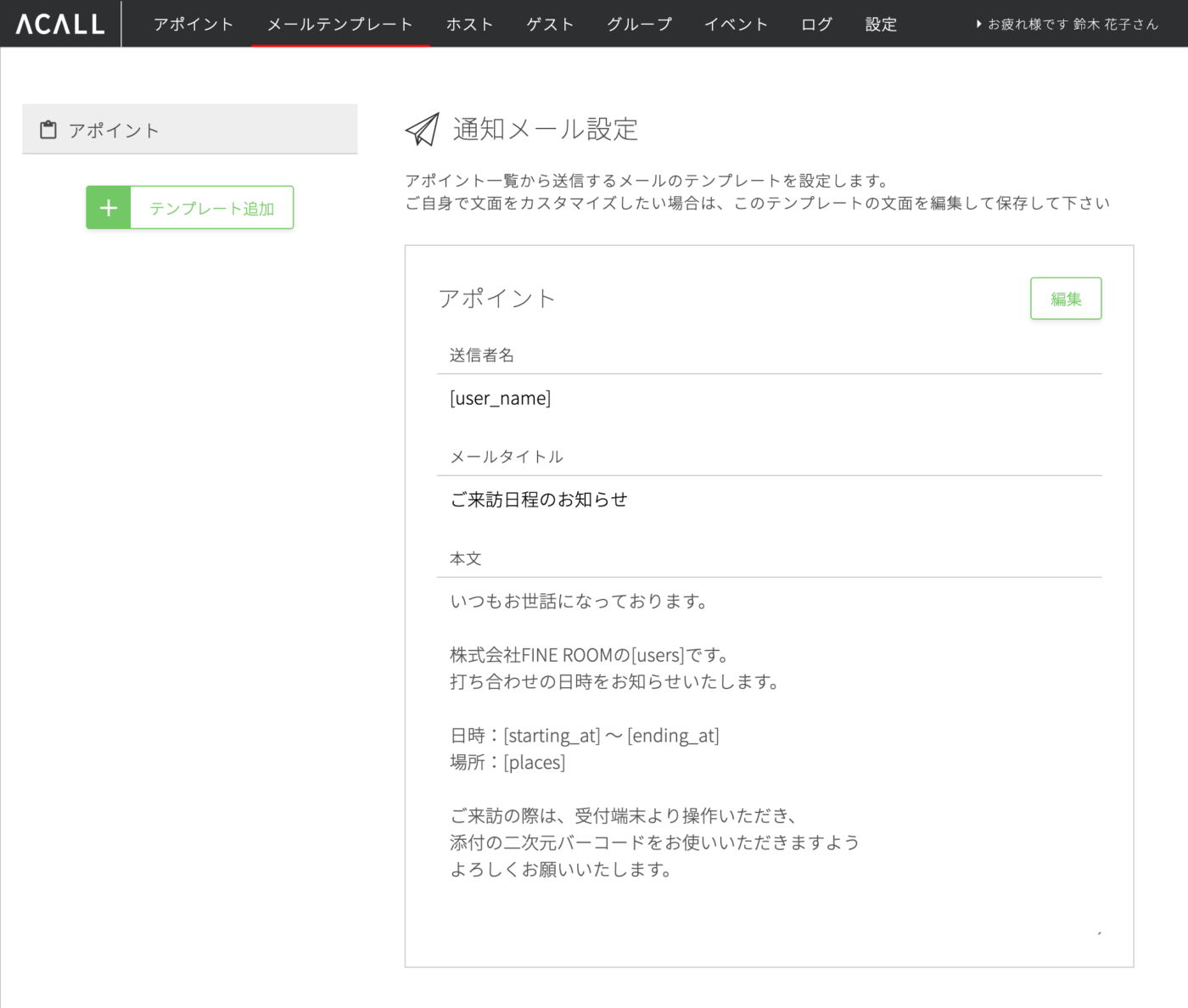Image resolution: width=1188 pixels, height=1008 pixels.
Task: Click the メールタイトル label
Action: (506, 456)
